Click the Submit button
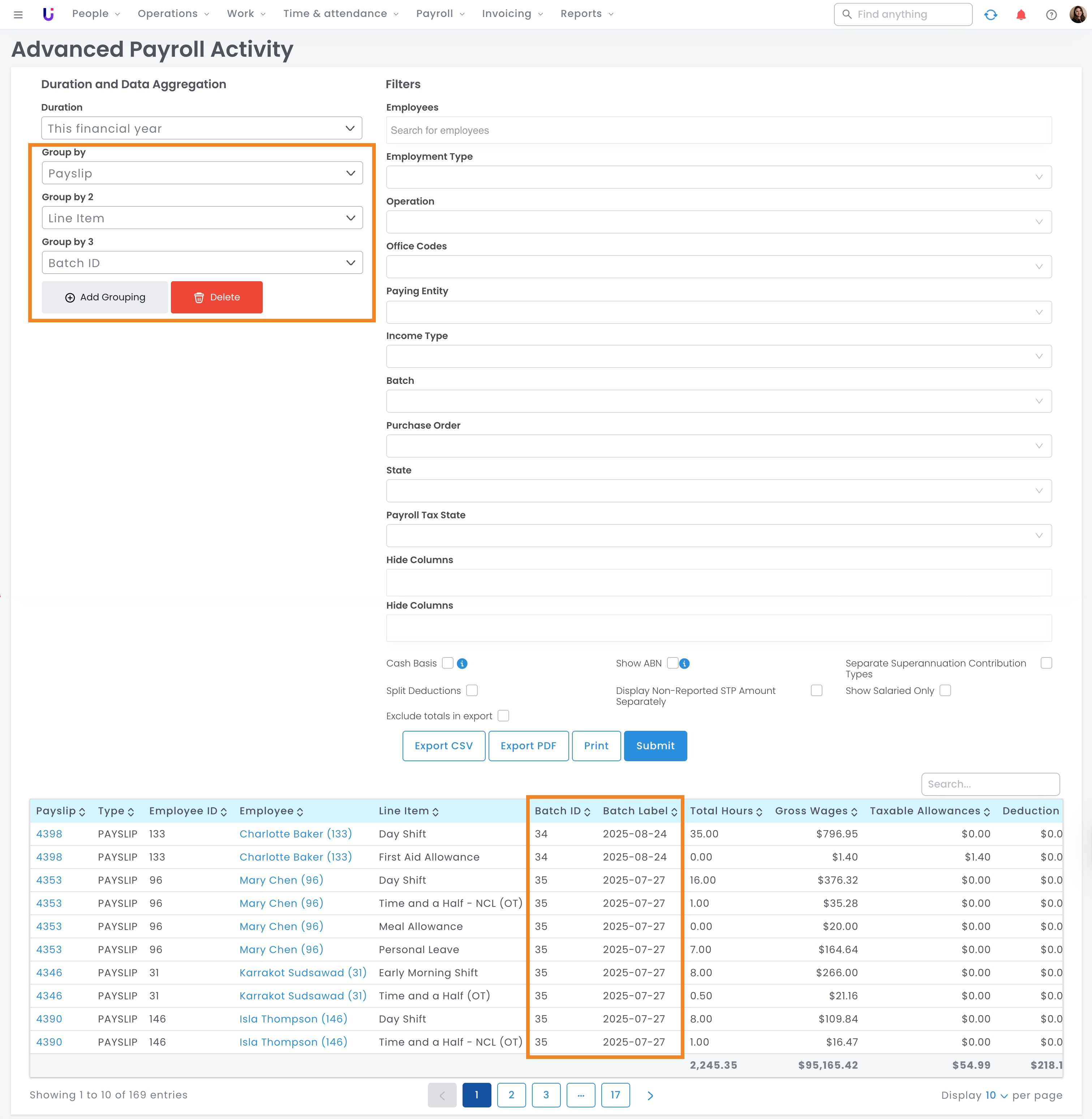The height and width of the screenshot is (1119, 1092). pyautogui.click(x=655, y=746)
